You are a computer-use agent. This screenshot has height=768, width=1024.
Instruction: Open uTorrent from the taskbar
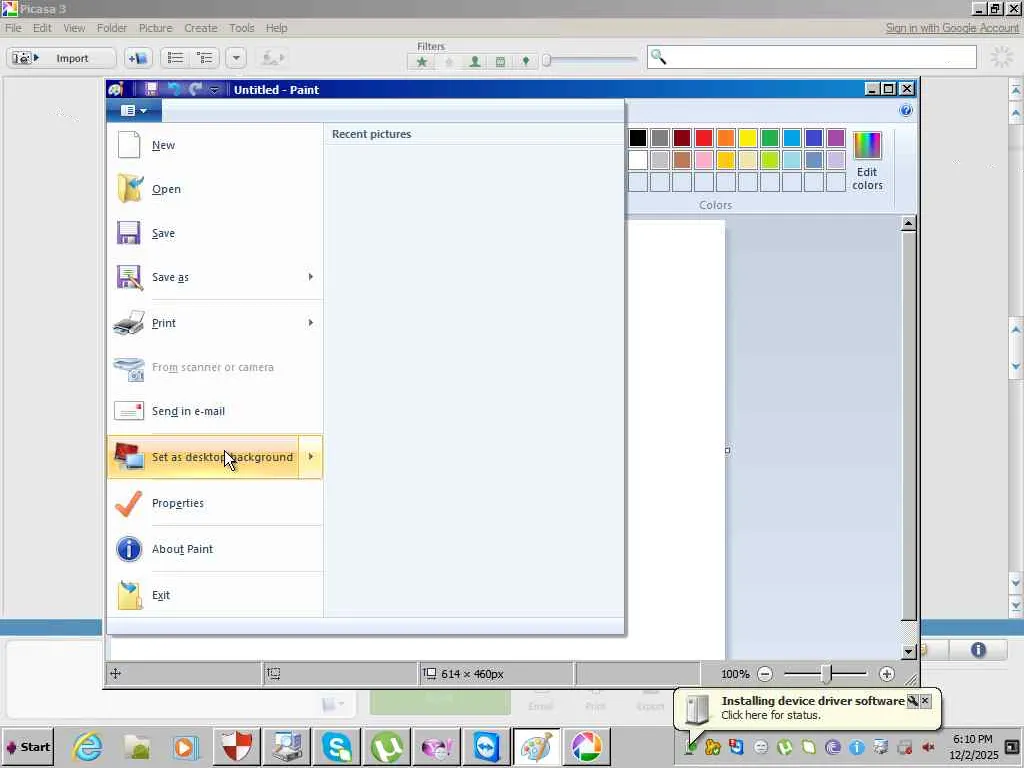tap(387, 747)
